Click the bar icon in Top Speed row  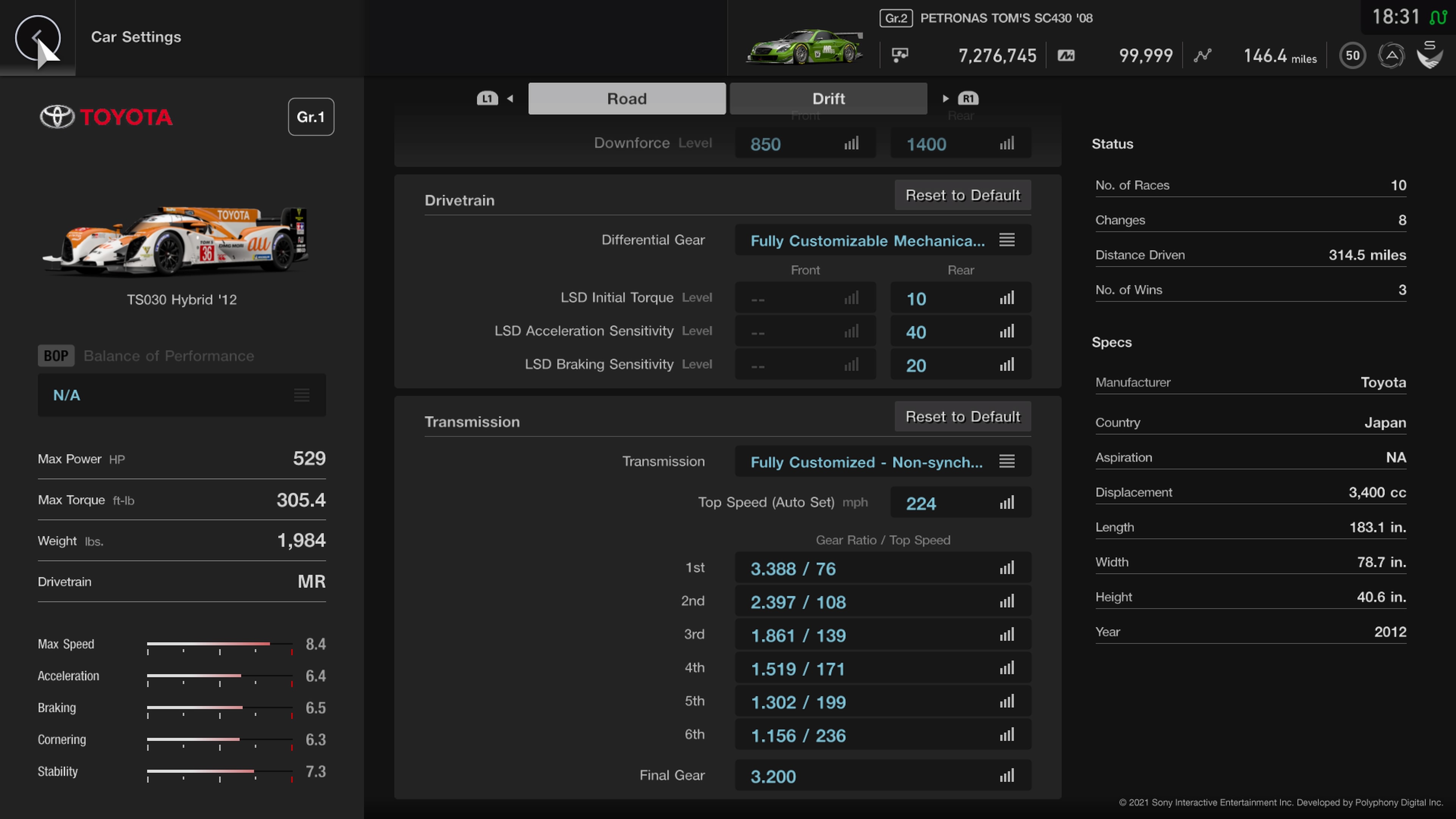point(1007,502)
